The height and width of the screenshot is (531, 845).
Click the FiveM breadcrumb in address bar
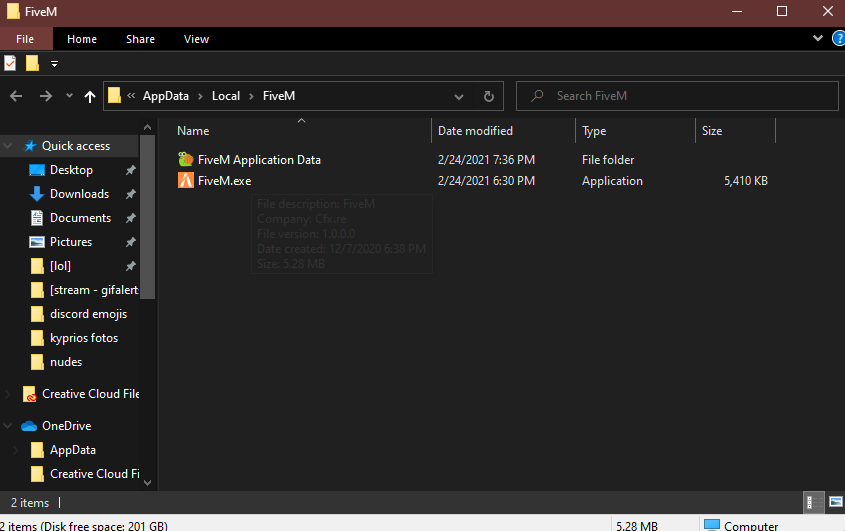click(x=279, y=96)
